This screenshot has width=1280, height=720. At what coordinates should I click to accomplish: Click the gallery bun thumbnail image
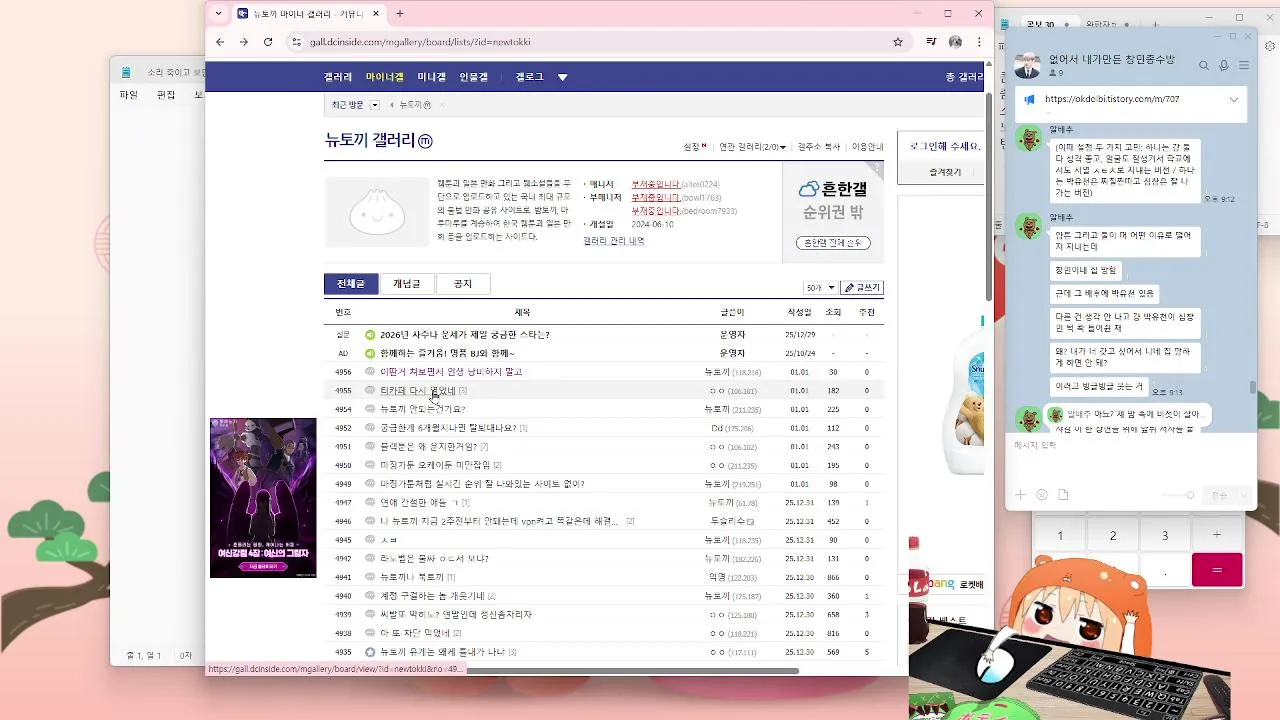[x=377, y=212]
